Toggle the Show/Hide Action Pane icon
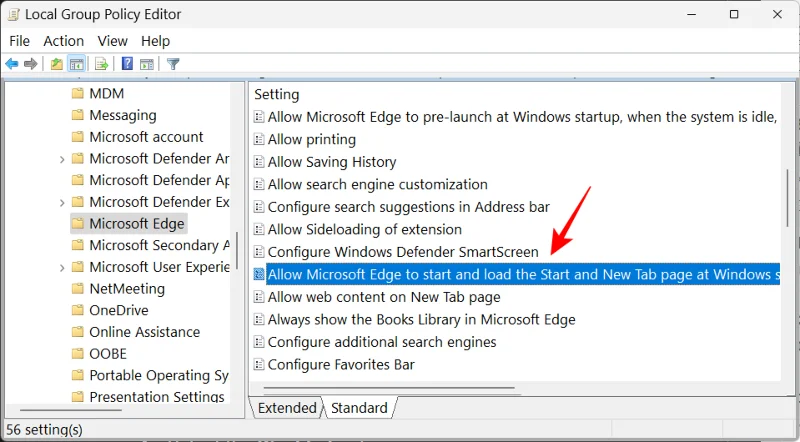Viewport: 800px width, 442px height. (147, 64)
